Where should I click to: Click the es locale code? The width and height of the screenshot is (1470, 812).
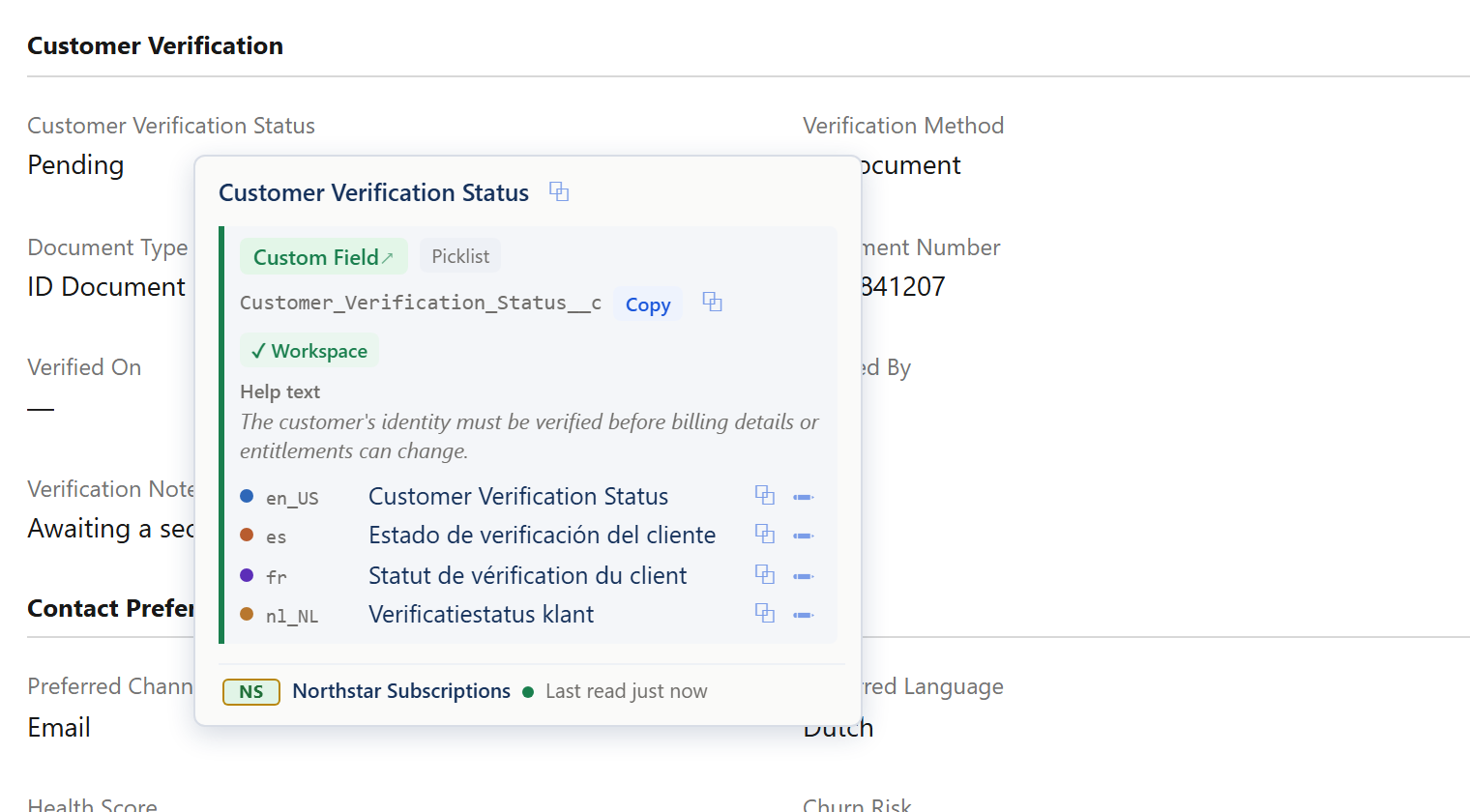coord(277,536)
